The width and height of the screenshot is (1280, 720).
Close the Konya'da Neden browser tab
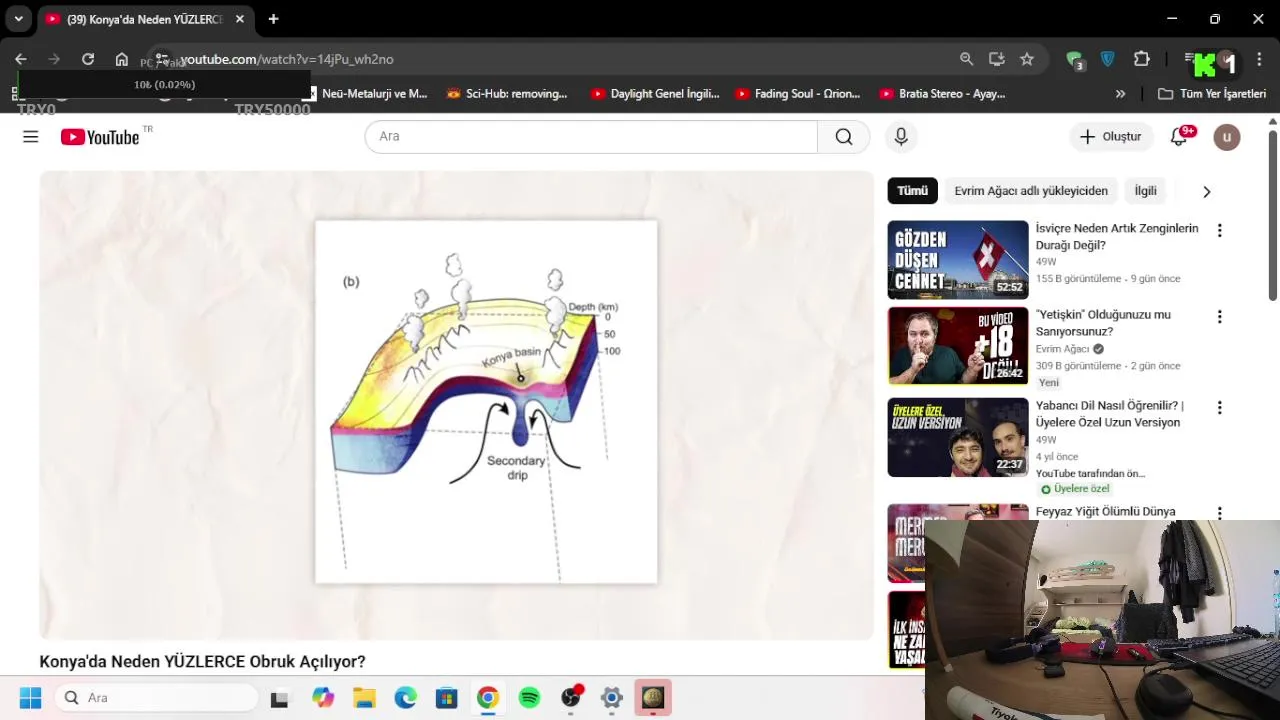[x=240, y=19]
